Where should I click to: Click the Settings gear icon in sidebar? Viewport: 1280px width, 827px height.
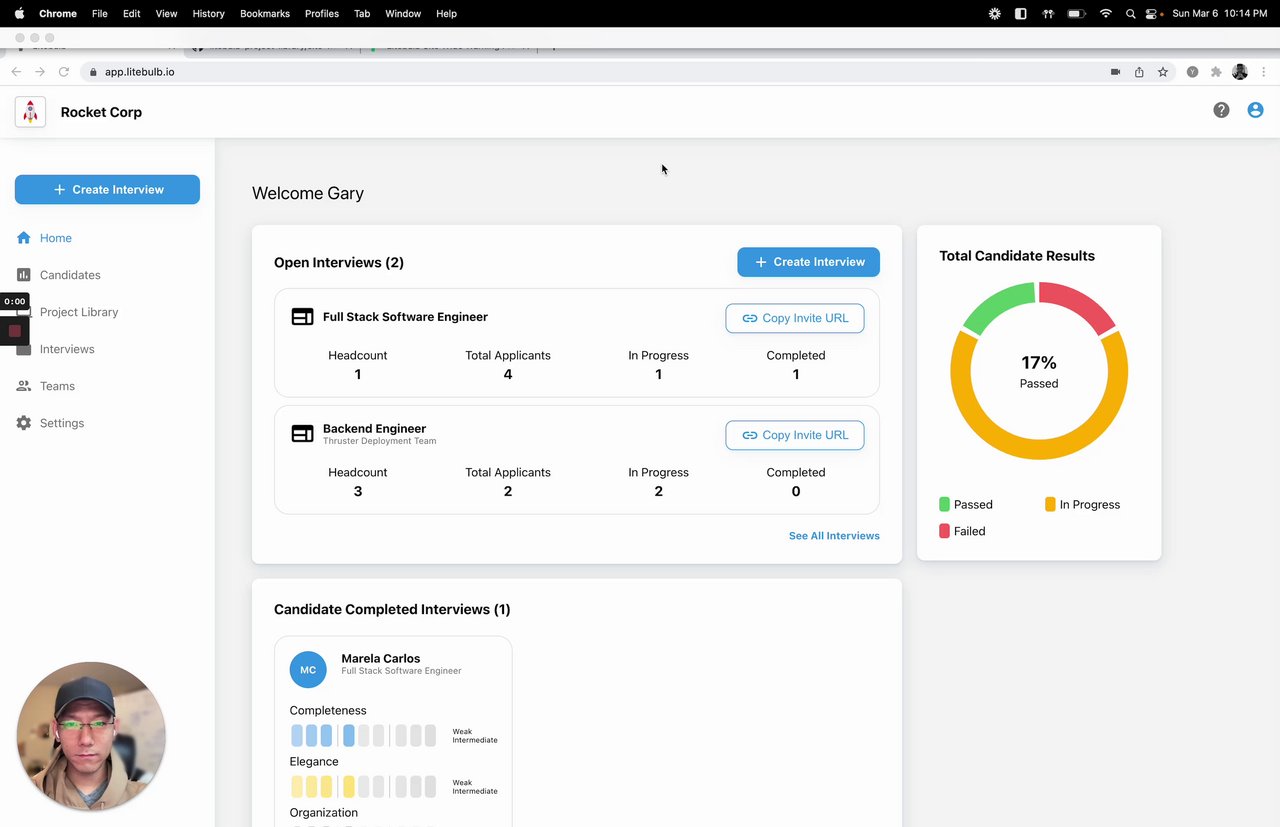pos(24,423)
